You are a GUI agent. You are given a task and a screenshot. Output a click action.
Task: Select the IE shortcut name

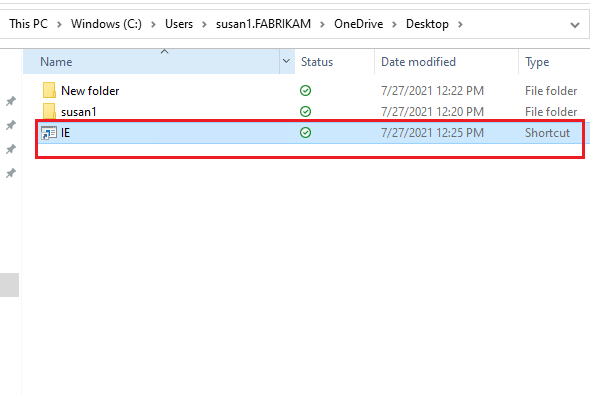point(65,133)
